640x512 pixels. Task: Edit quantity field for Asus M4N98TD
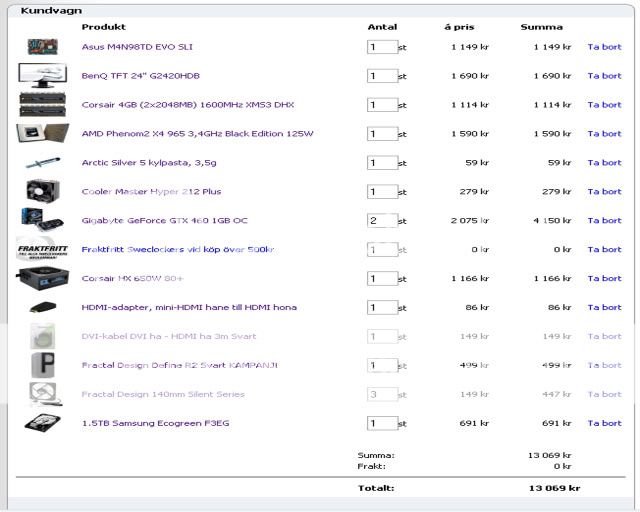pos(382,47)
